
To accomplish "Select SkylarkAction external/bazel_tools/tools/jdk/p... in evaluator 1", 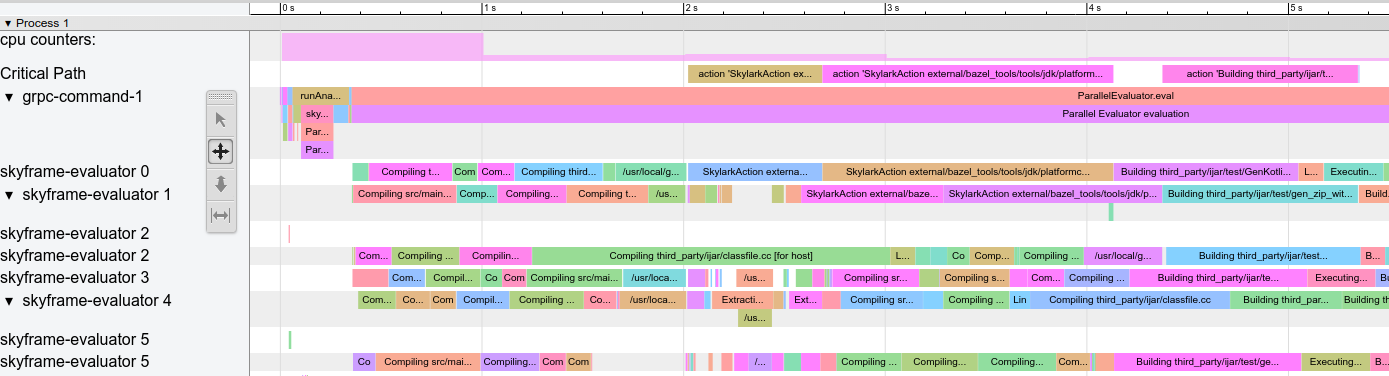I will (1052, 194).
